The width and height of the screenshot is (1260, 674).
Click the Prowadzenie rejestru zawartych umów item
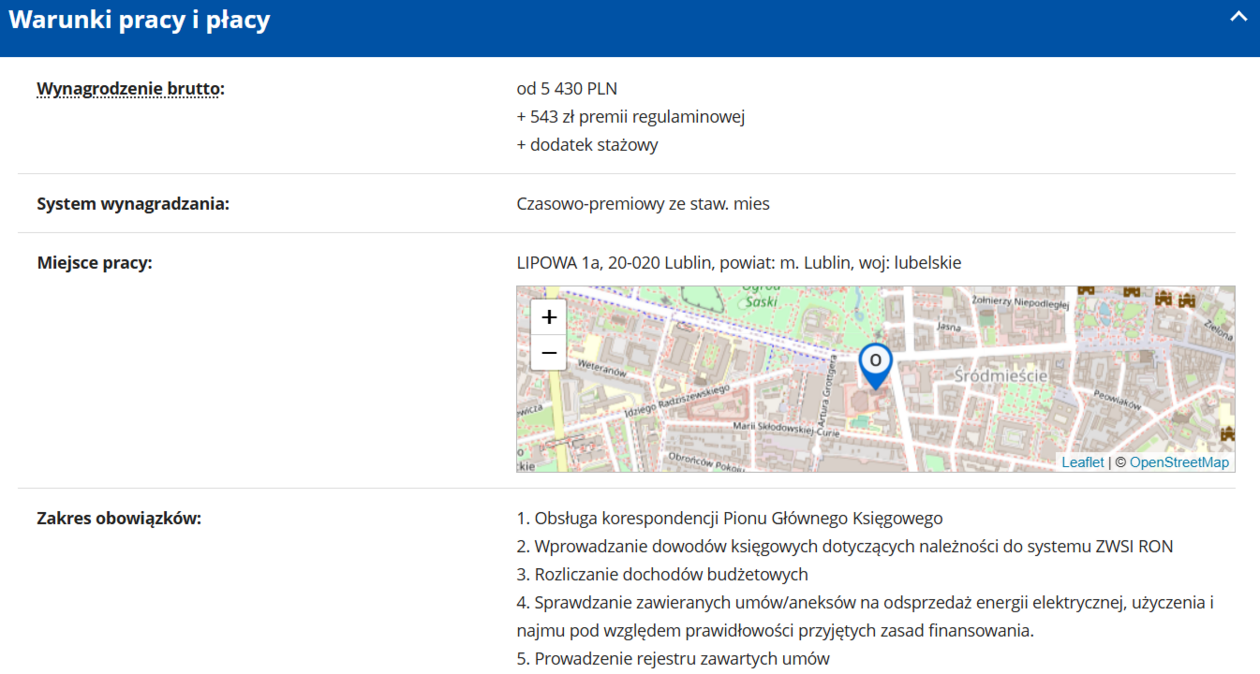coord(673,659)
